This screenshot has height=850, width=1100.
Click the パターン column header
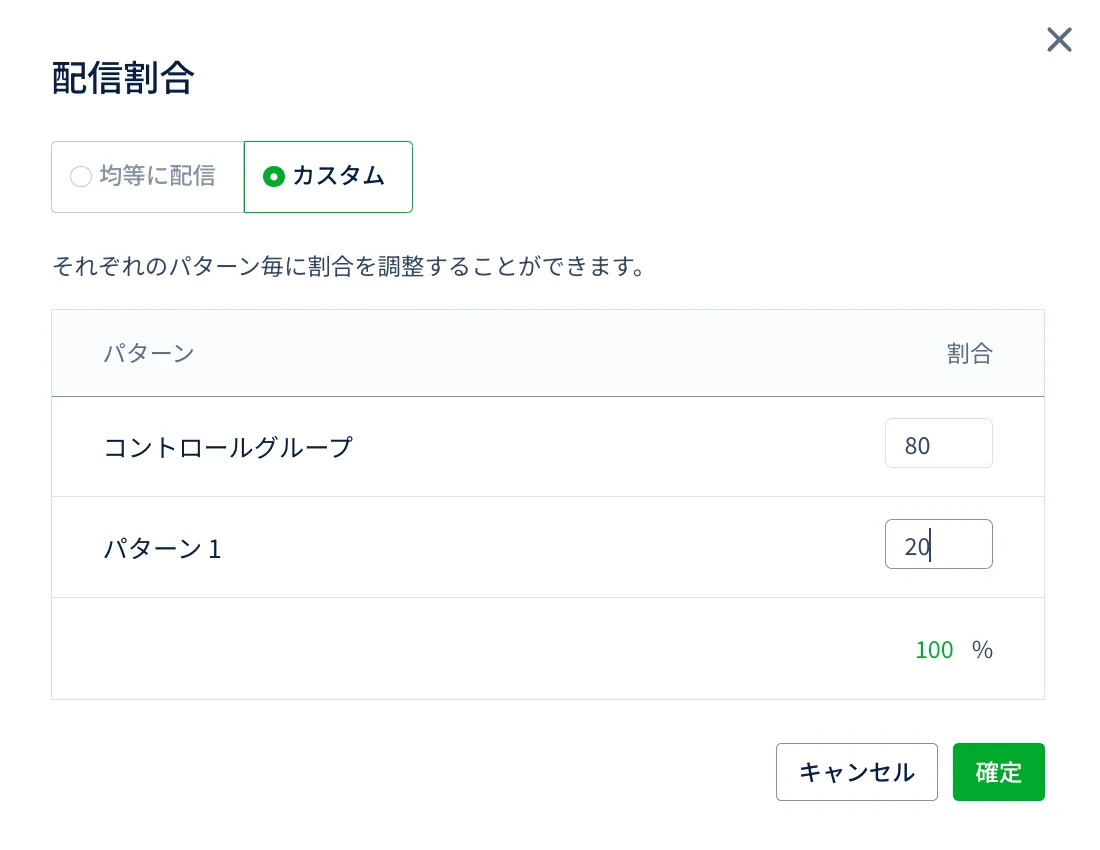pyautogui.click(x=149, y=353)
